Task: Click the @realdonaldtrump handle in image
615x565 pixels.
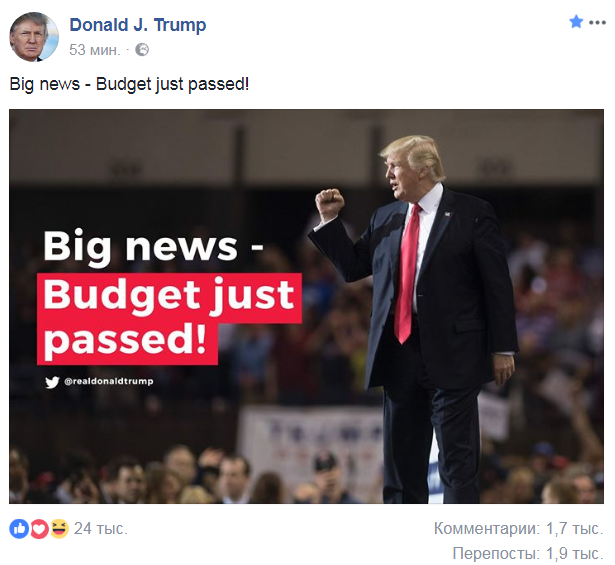Action: (x=109, y=381)
